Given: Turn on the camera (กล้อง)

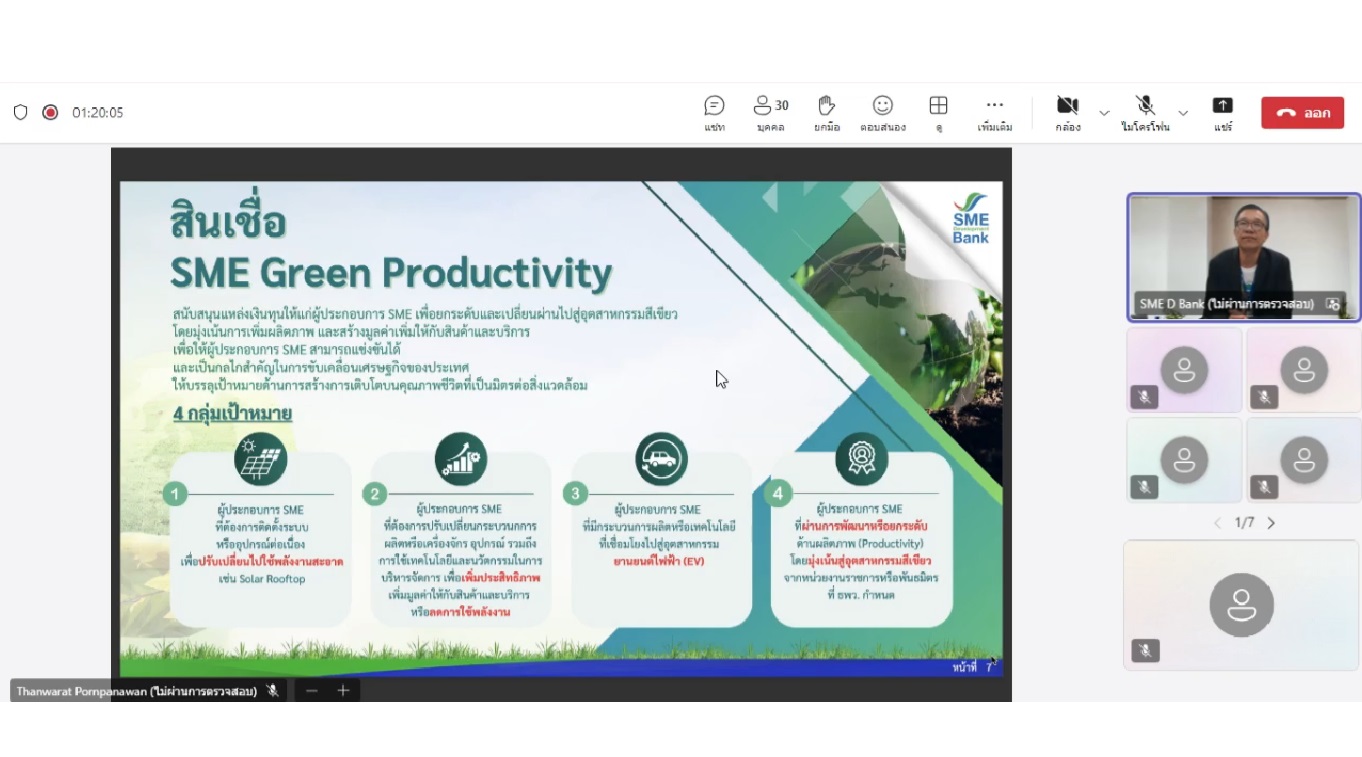Looking at the screenshot, I should [1068, 113].
